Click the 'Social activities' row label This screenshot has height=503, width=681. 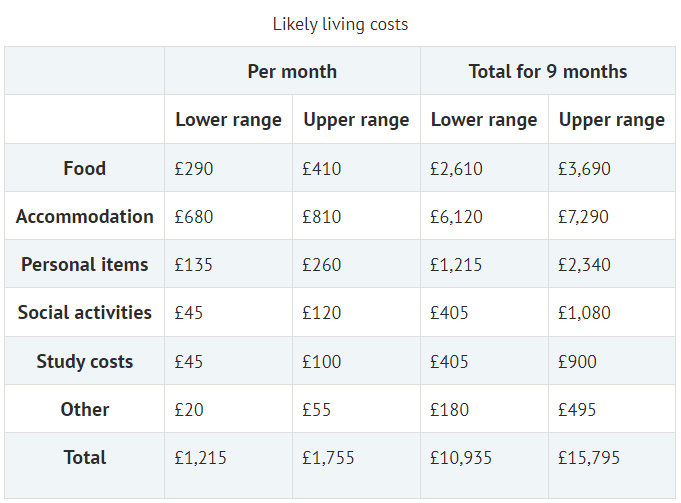coord(85,312)
